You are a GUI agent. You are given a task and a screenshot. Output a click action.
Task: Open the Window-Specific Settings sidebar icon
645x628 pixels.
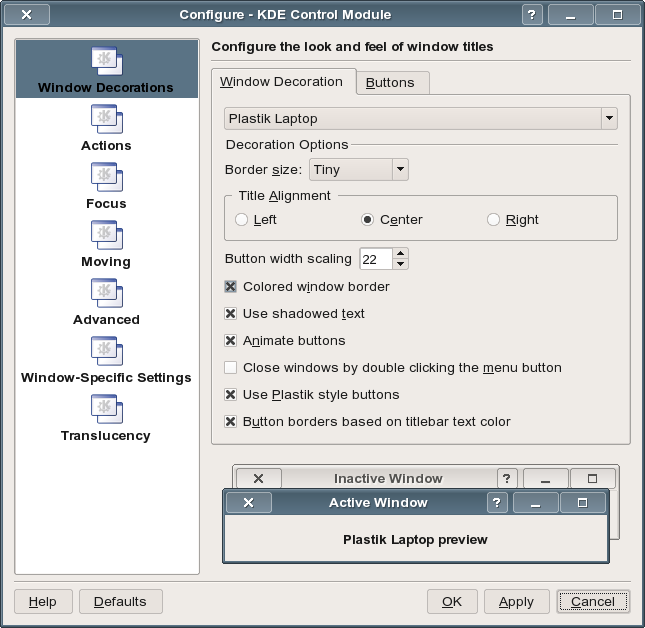pos(107,351)
